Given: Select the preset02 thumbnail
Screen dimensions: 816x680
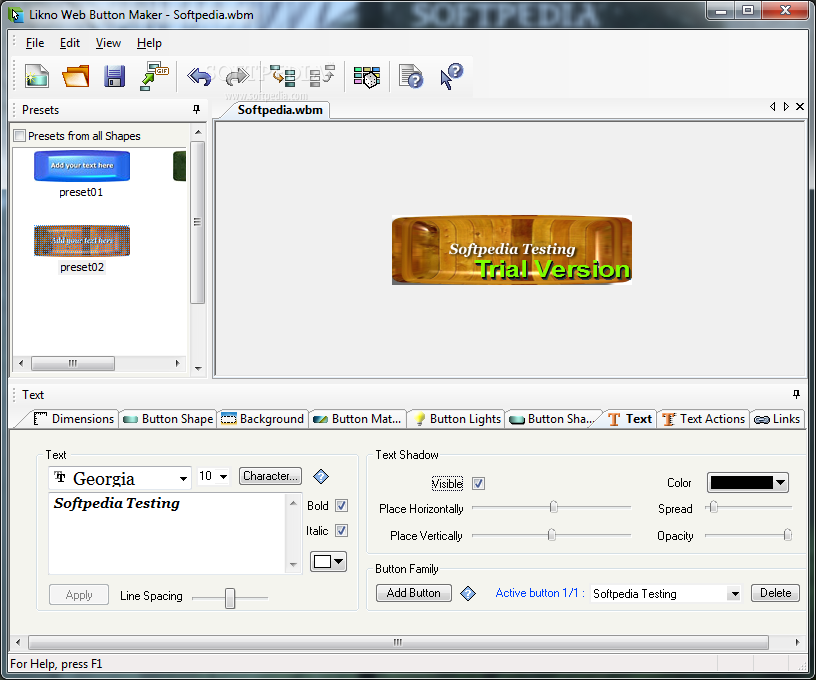Looking at the screenshot, I should point(82,240).
